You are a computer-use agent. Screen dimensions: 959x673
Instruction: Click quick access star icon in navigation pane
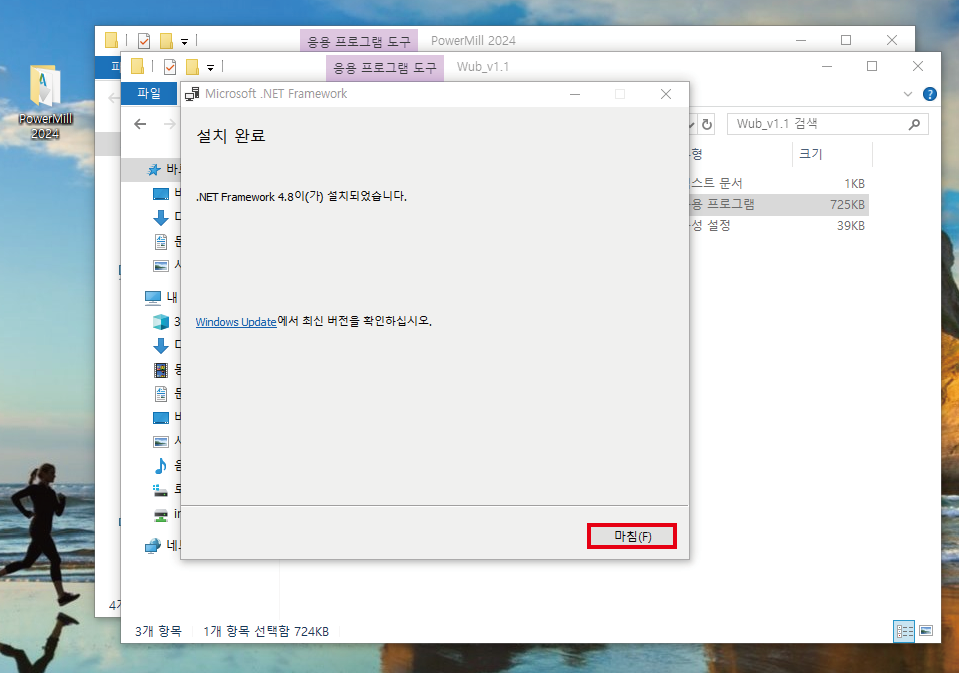[154, 169]
